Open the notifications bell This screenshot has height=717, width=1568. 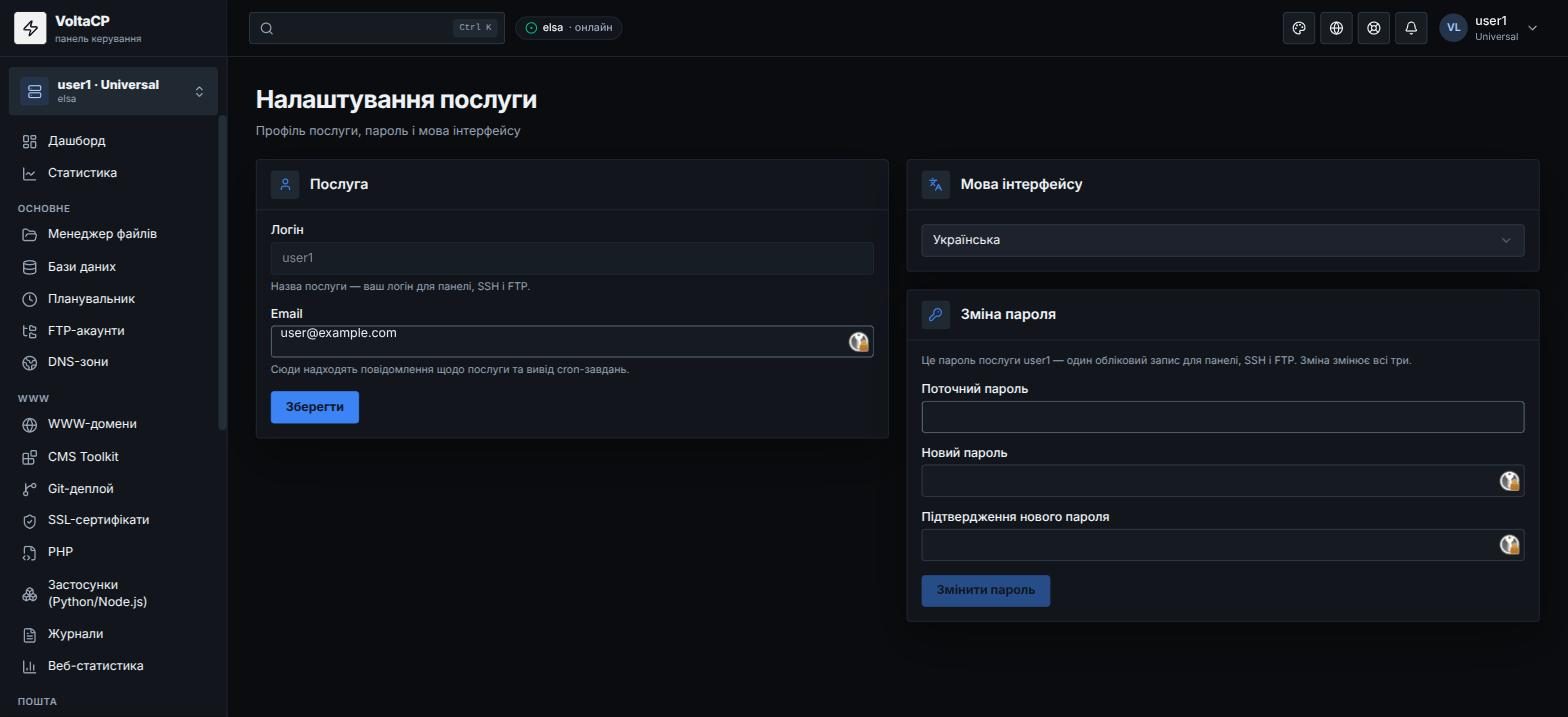click(x=1411, y=28)
